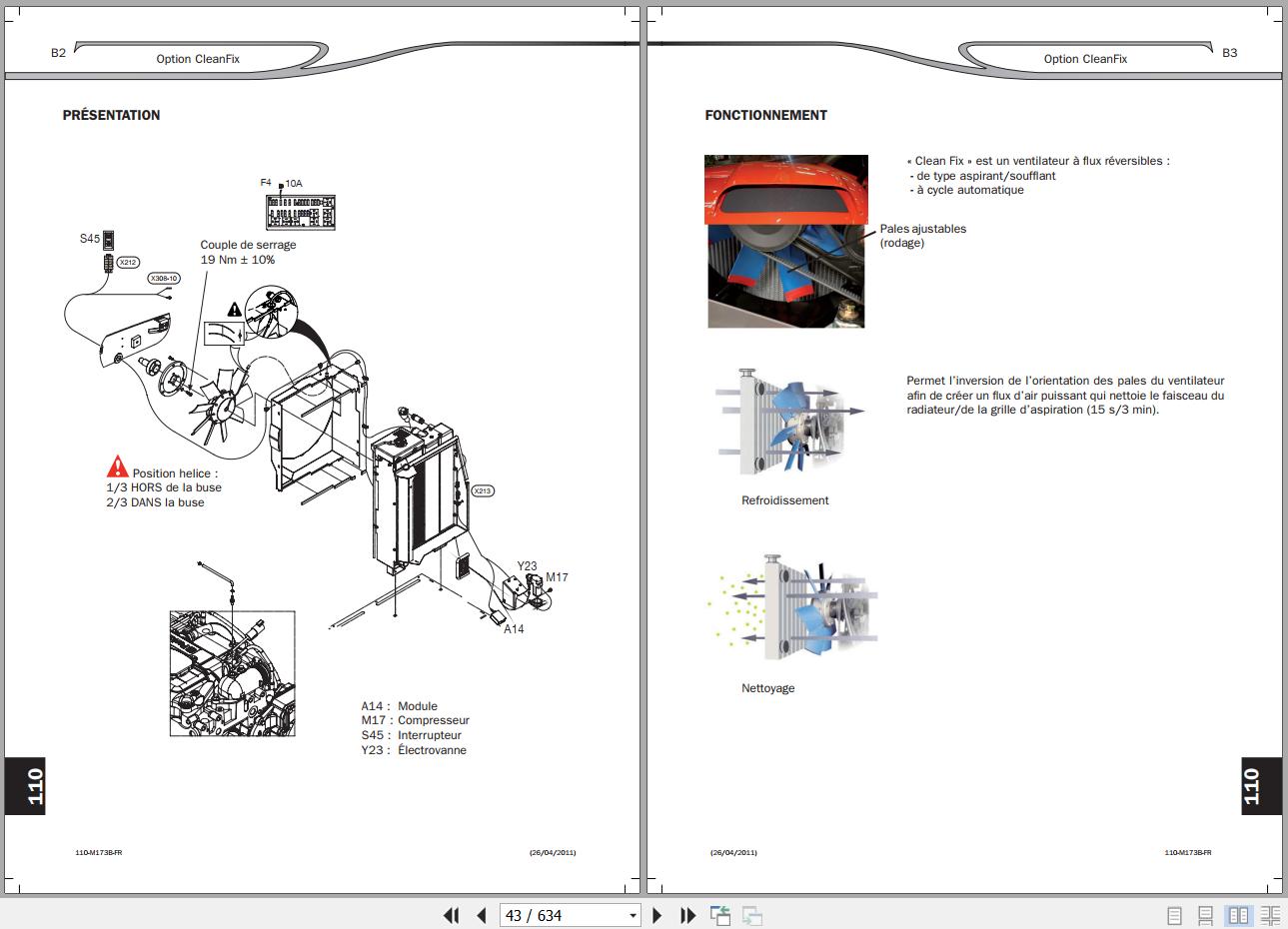
Task: Select two-page facing view
Action: [x=1238, y=915]
